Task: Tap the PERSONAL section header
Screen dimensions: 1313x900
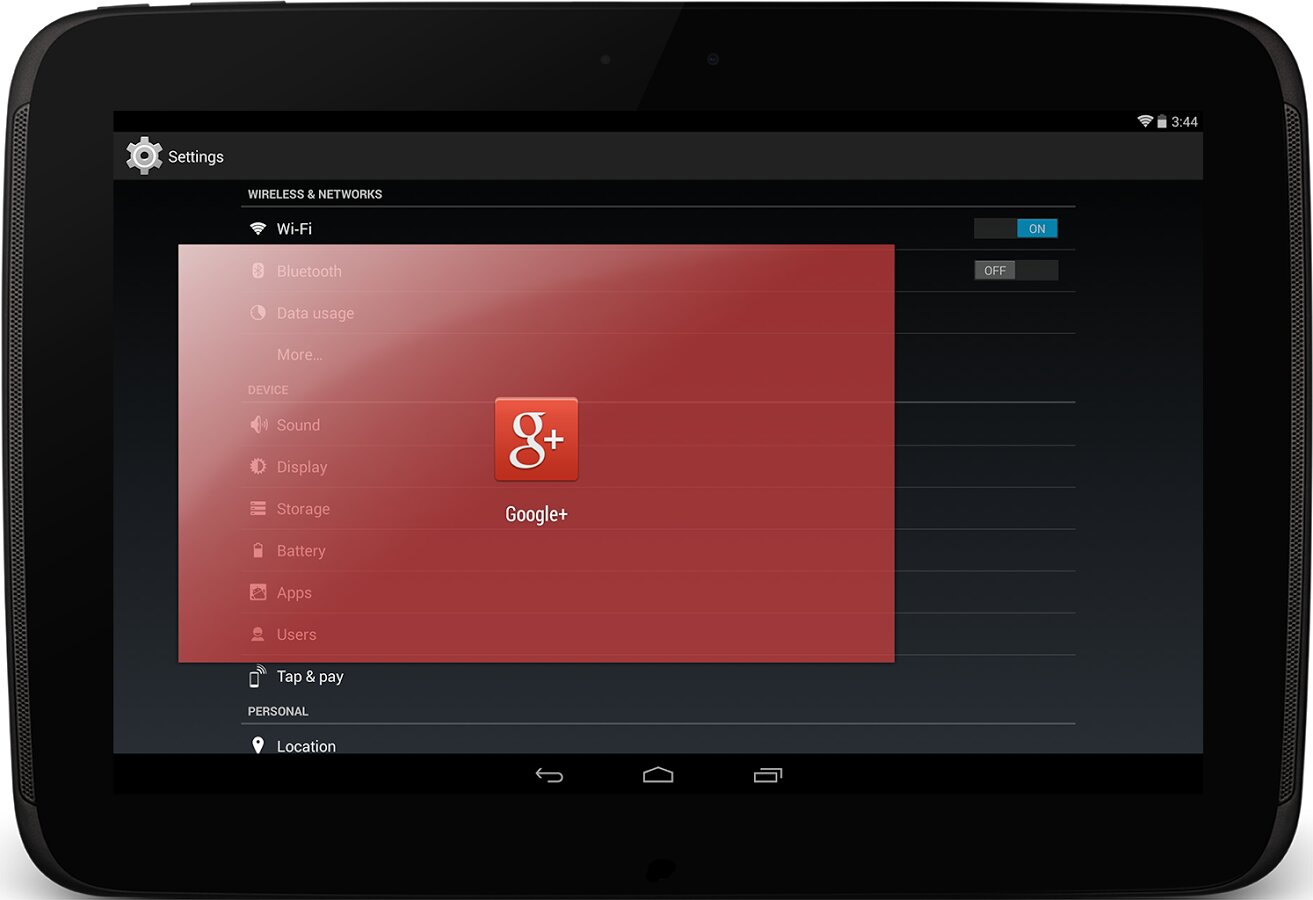Action: pyautogui.click(x=278, y=712)
